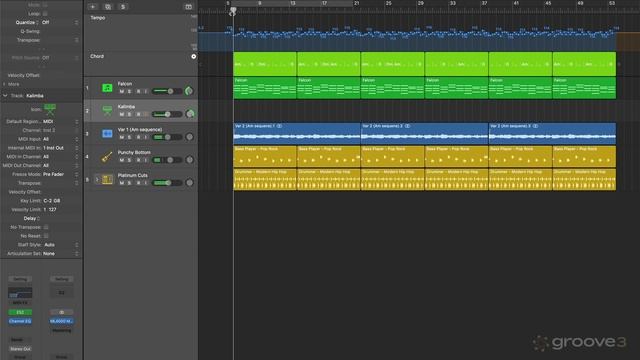Solo the Kalimba track
This screenshot has width=640, height=360.
click(x=129, y=114)
